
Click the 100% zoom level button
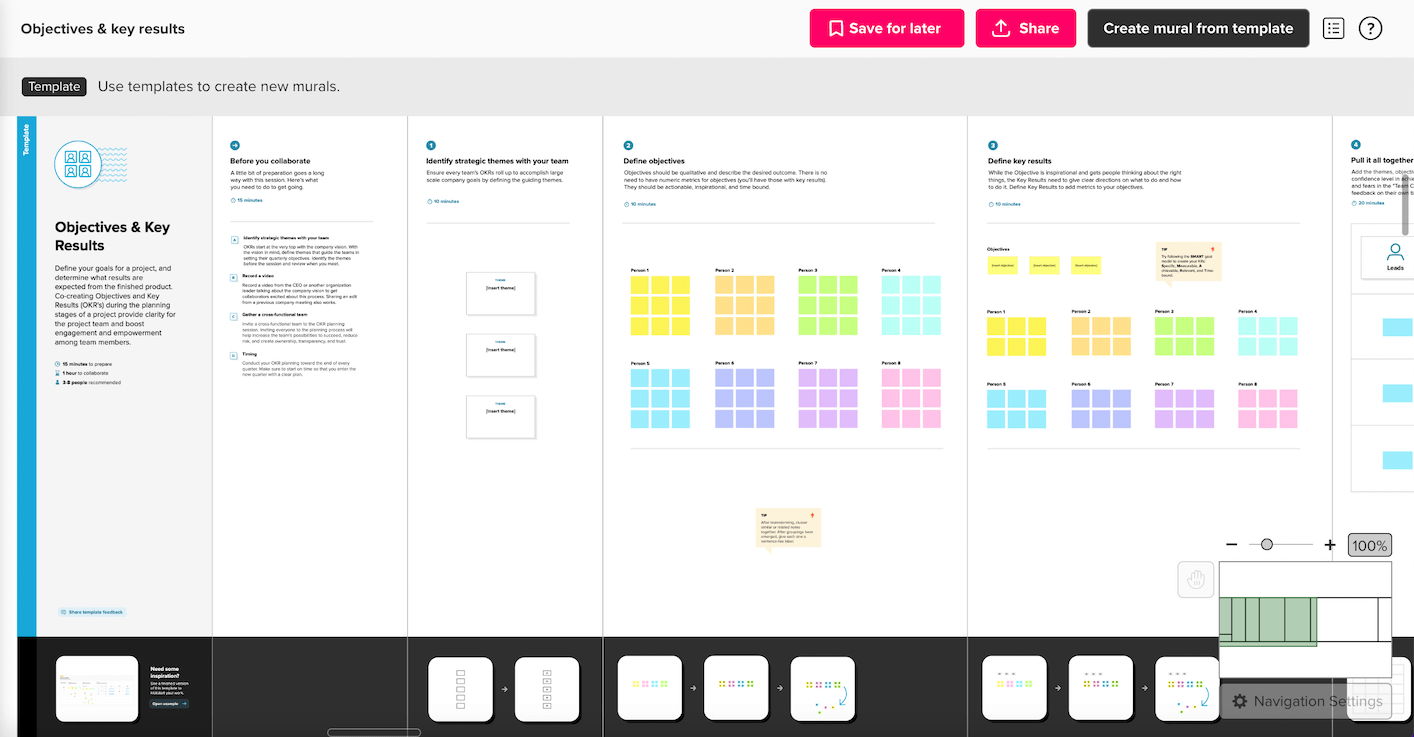1369,546
